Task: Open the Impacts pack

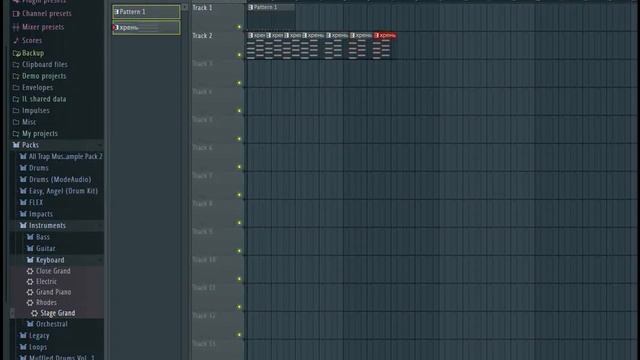Action: 36,214
